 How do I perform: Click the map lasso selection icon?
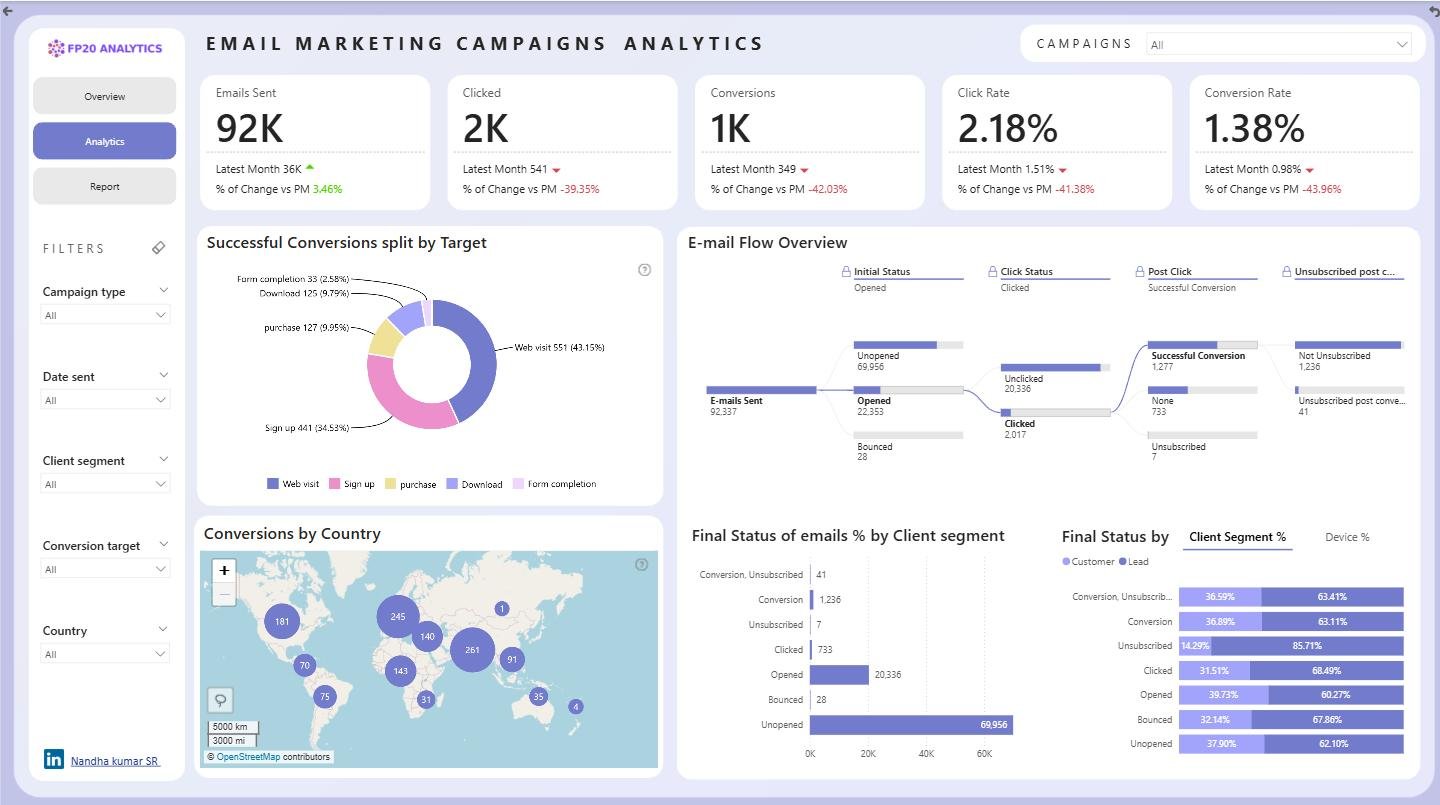pos(220,700)
